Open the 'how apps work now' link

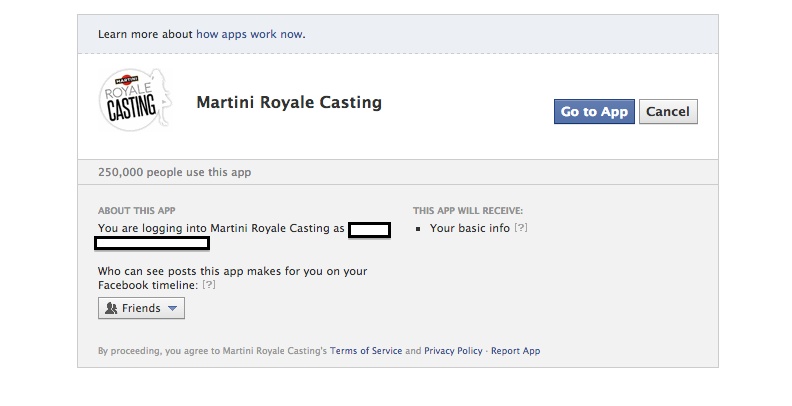(x=250, y=34)
